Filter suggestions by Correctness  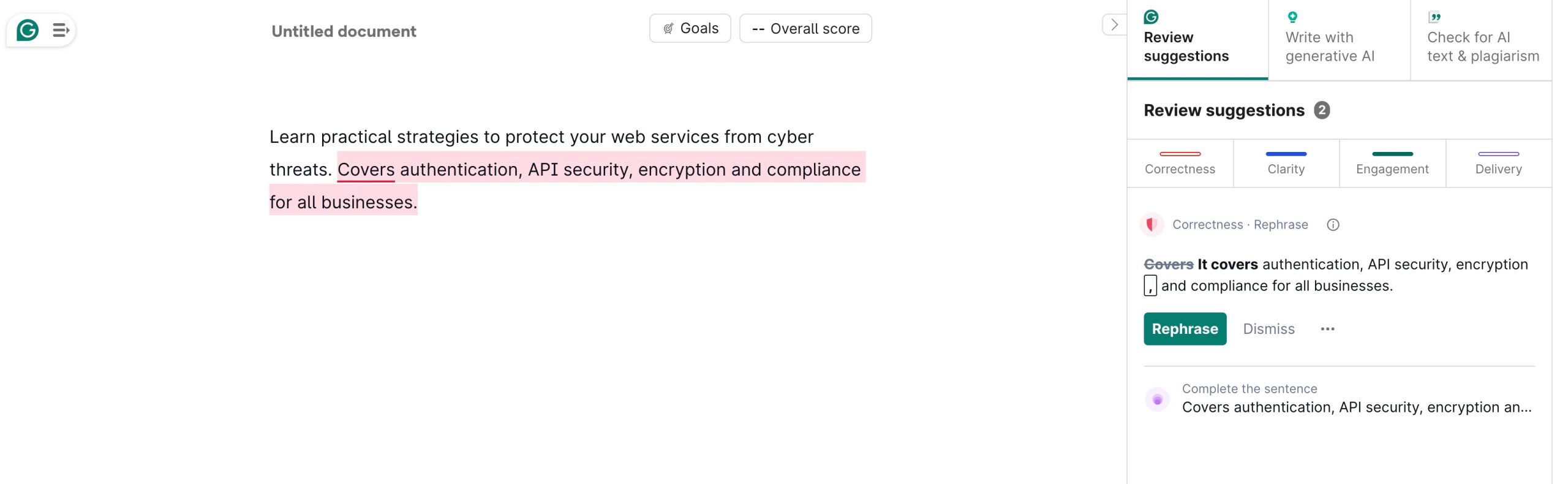point(1180,163)
